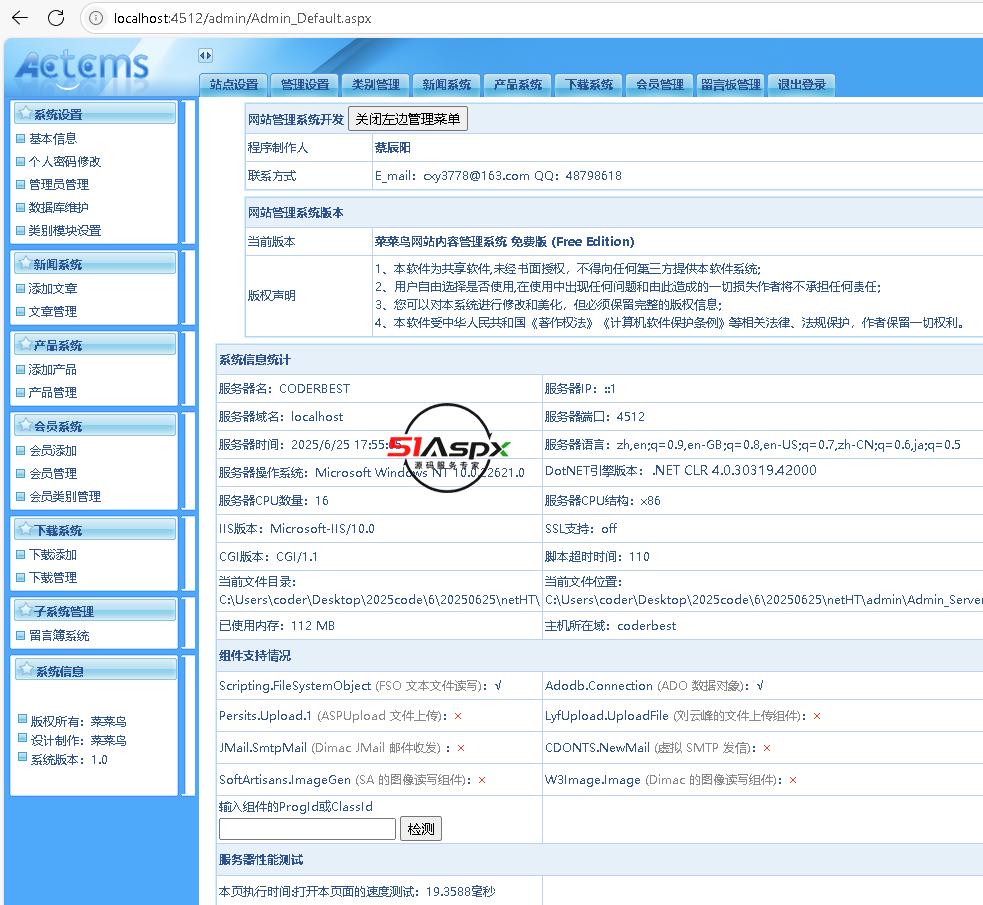983x905 pixels.
Task: Click the 文章管理 sidebar link
Action: coord(53,311)
